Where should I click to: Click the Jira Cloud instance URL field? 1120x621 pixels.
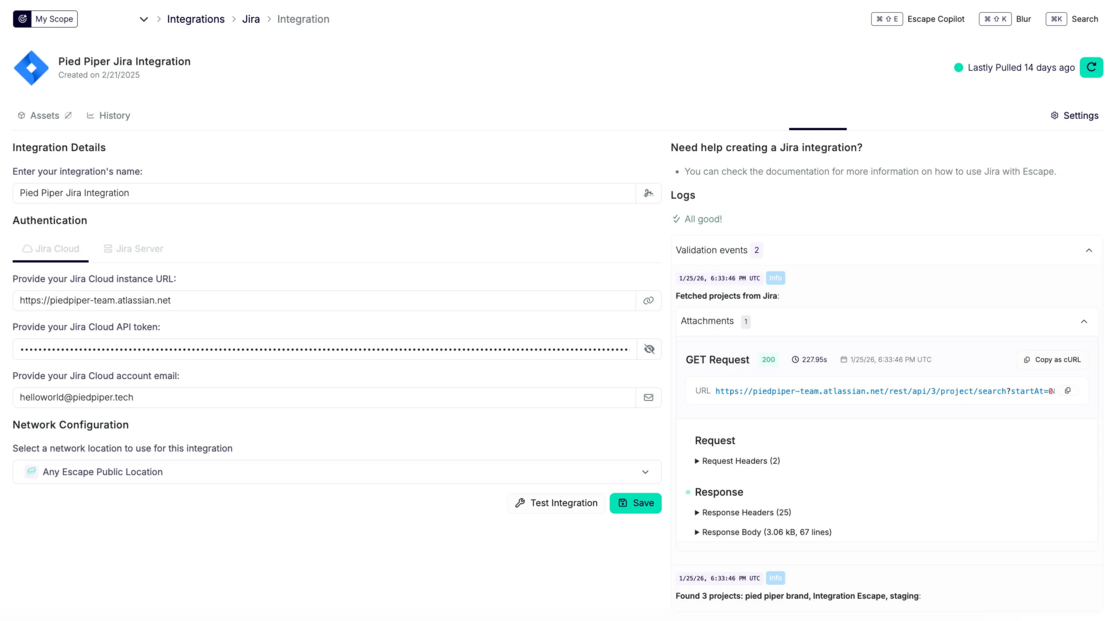(324, 301)
